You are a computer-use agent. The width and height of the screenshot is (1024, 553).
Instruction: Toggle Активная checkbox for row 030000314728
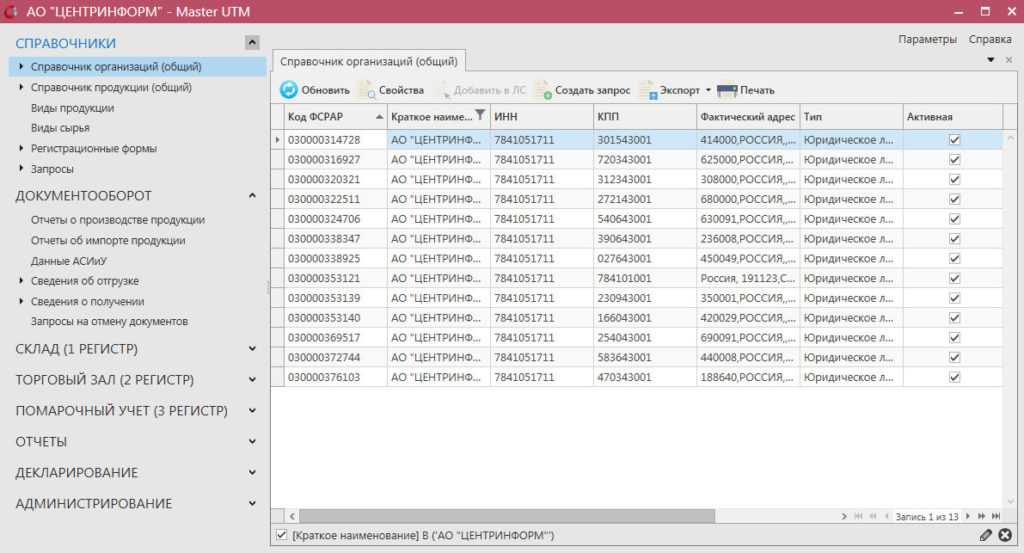[954, 140]
